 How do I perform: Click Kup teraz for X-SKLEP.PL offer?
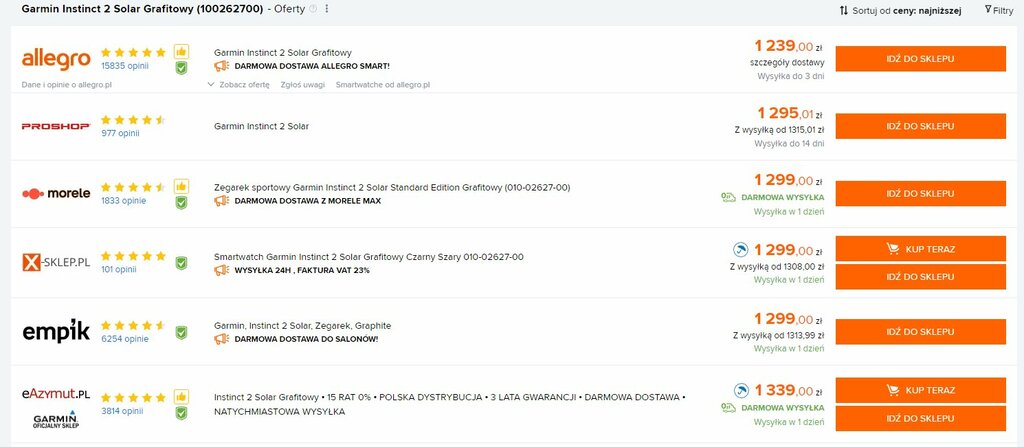coord(920,249)
